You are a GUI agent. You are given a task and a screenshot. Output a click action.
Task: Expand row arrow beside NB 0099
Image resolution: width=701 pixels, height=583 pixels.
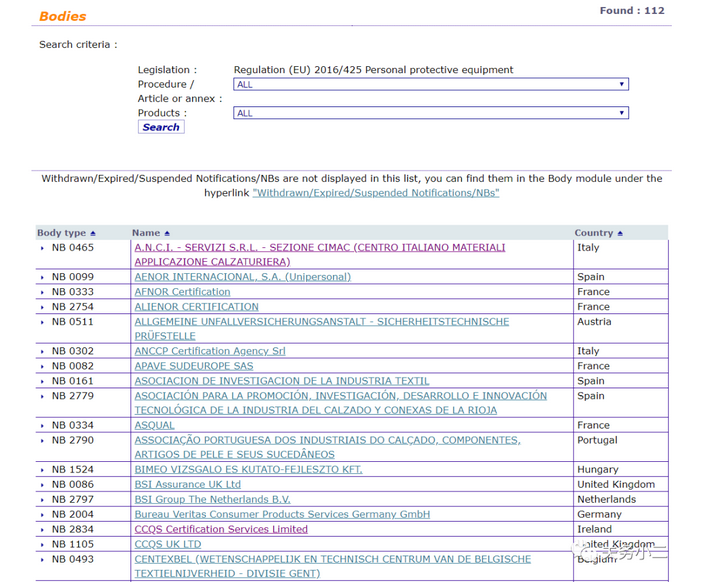pos(43,278)
